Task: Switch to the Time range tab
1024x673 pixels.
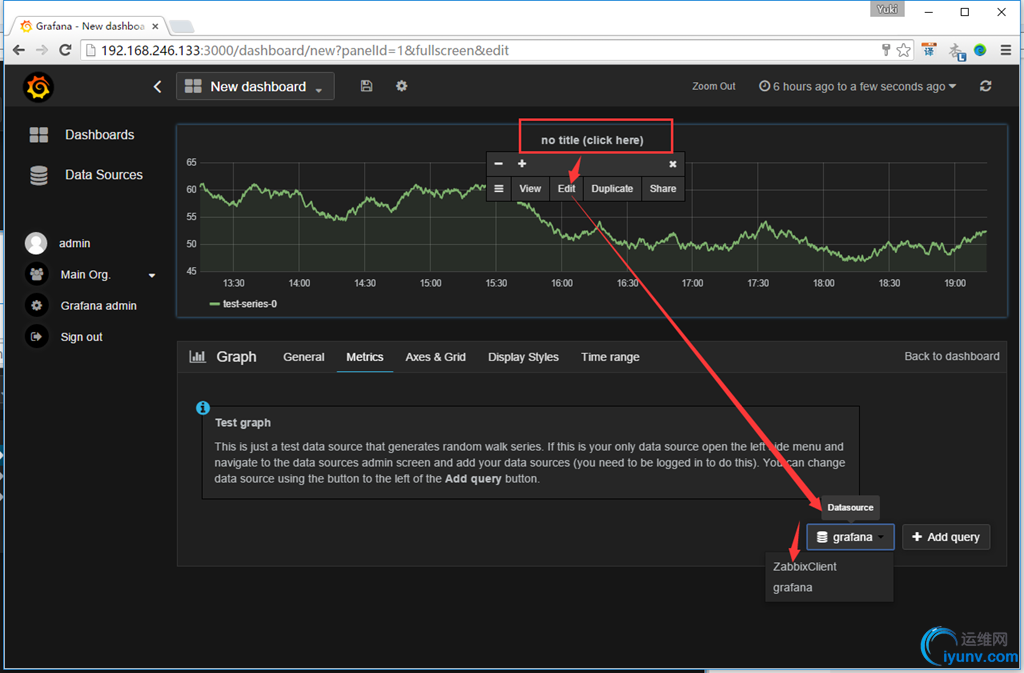Action: point(610,357)
